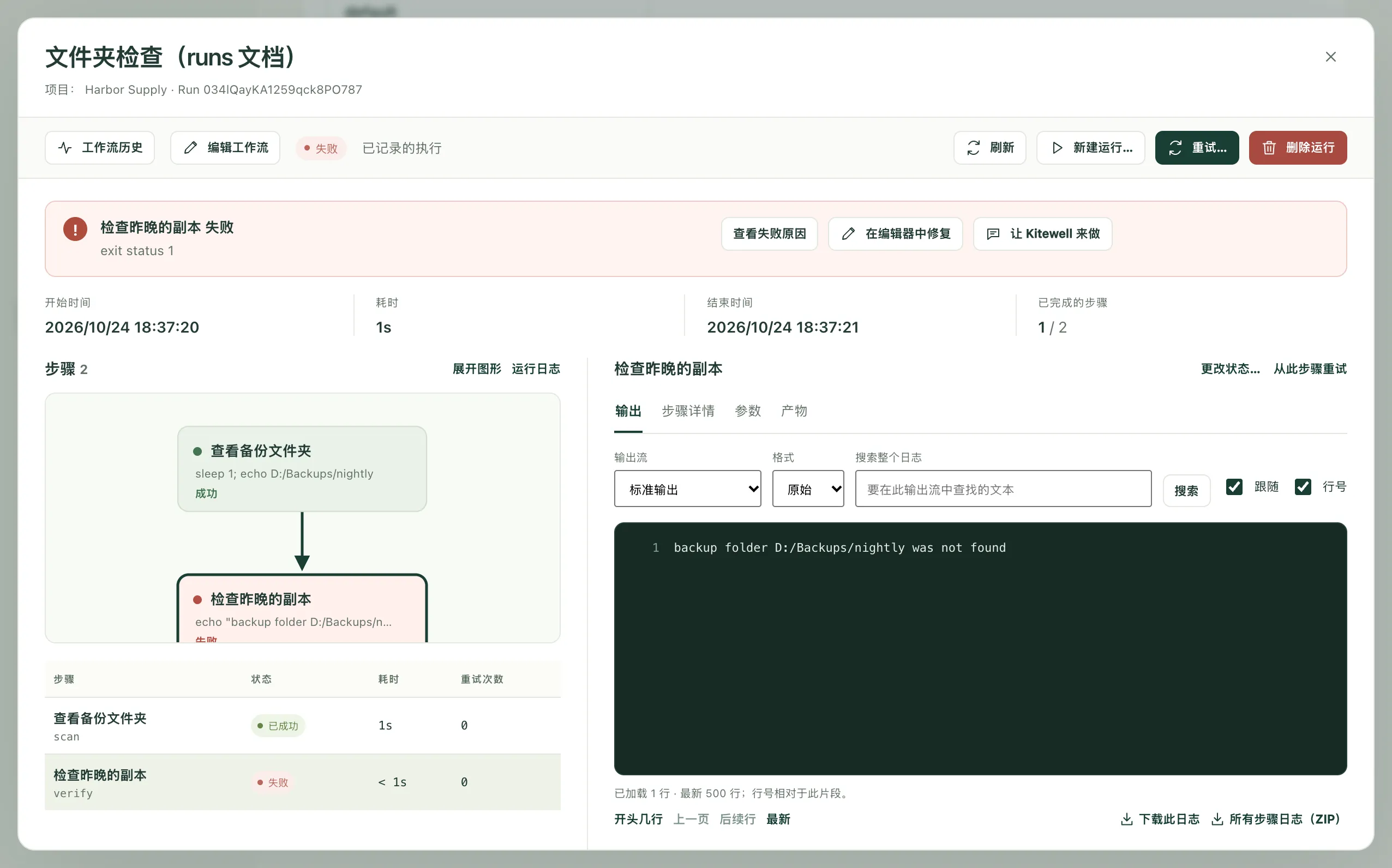Click the 耗时 column header
Viewport: 1392px width, 868px height.
coord(388,679)
